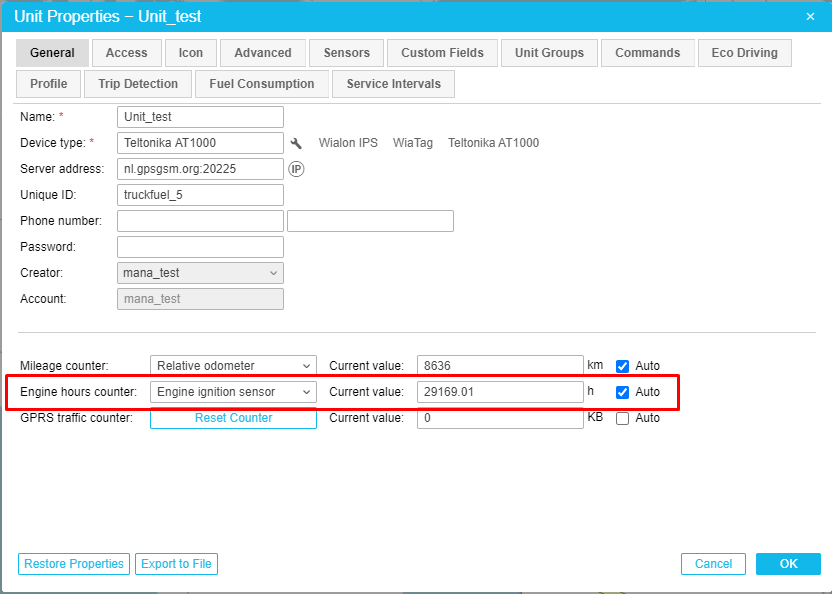Select the Wialon IPS device type link
Image resolution: width=832 pixels, height=594 pixels.
coord(348,143)
